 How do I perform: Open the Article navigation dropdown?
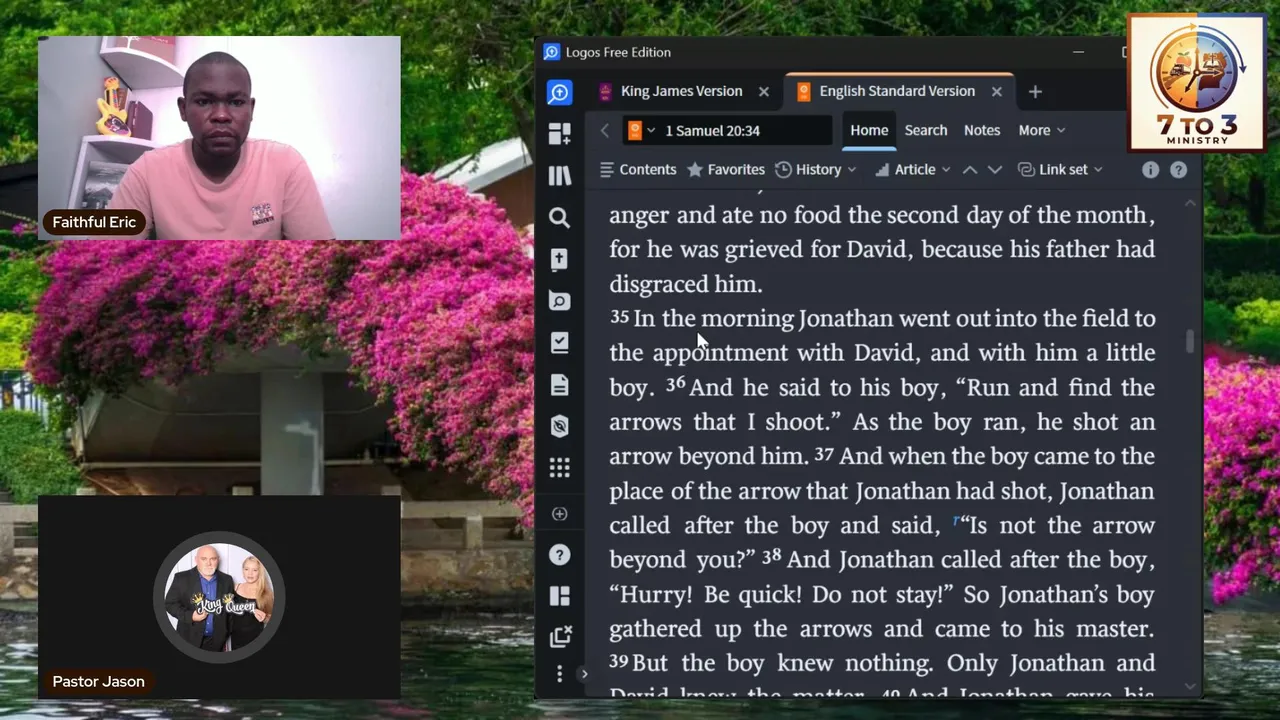(912, 170)
